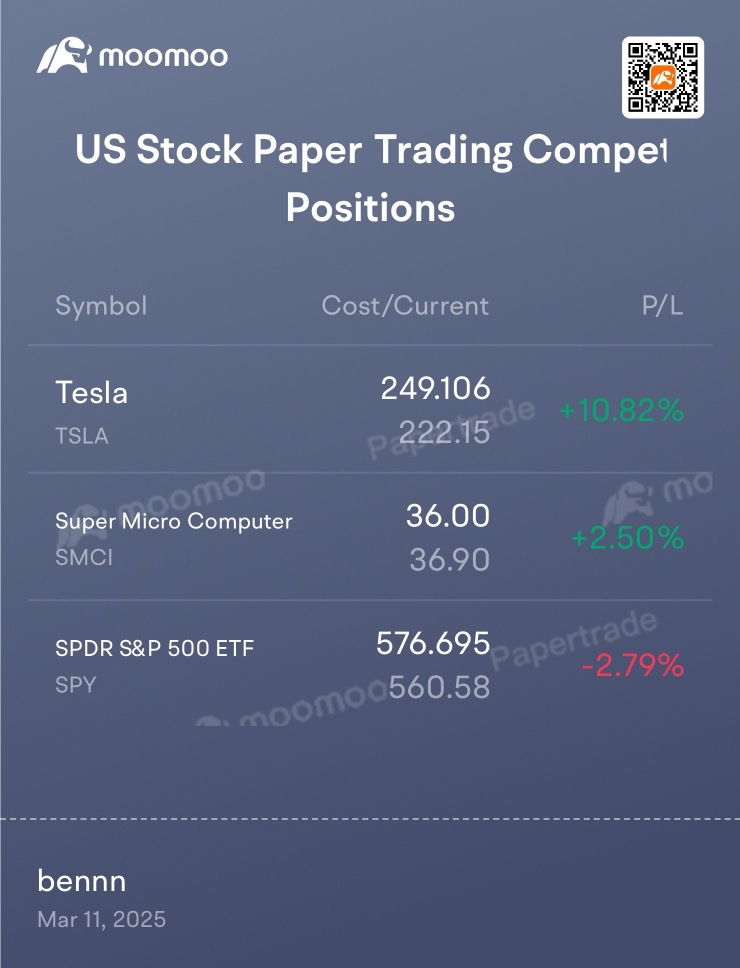740x968 pixels.
Task: Sort by the Cost/Current column header
Action: pos(405,306)
